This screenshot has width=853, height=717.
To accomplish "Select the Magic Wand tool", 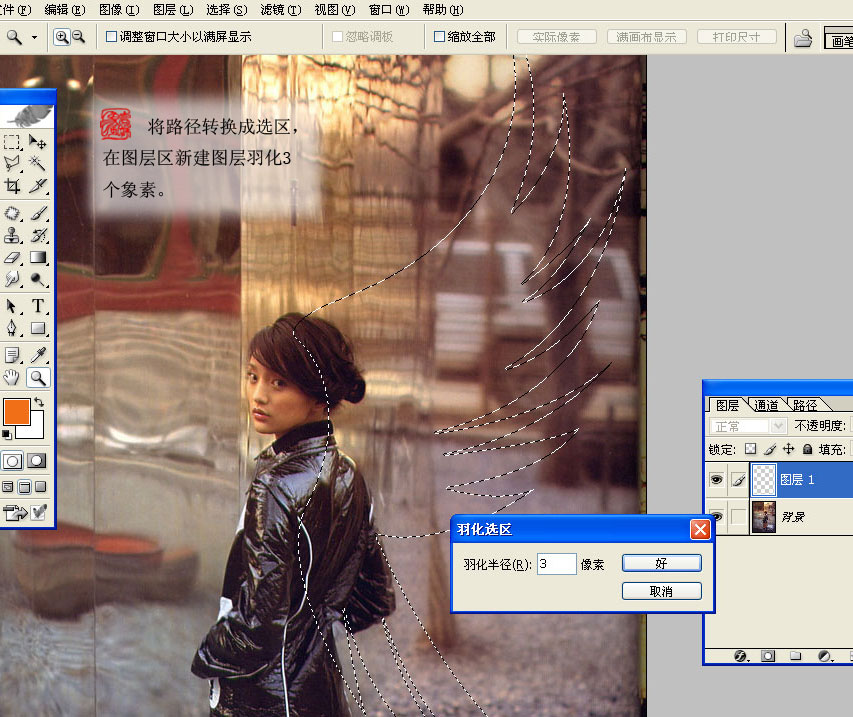I will point(38,163).
